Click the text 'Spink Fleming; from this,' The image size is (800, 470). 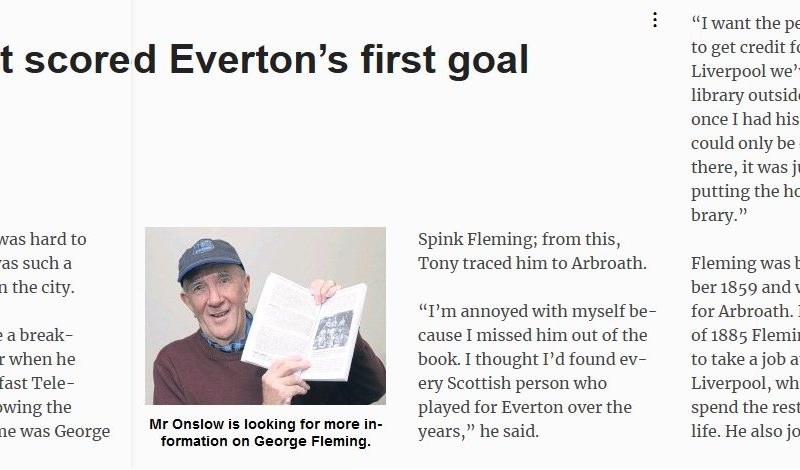pos(519,240)
